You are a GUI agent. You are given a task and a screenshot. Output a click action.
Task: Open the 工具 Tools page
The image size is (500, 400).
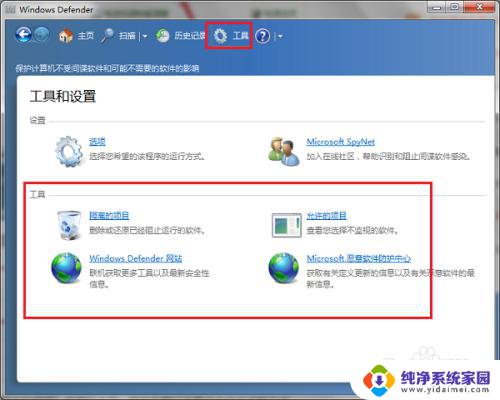[x=240, y=36]
